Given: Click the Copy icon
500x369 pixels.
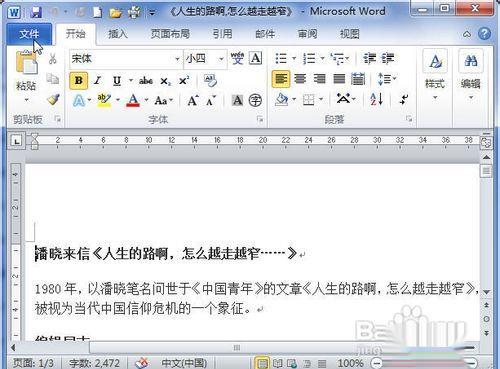Looking at the screenshot, I should [x=53, y=79].
